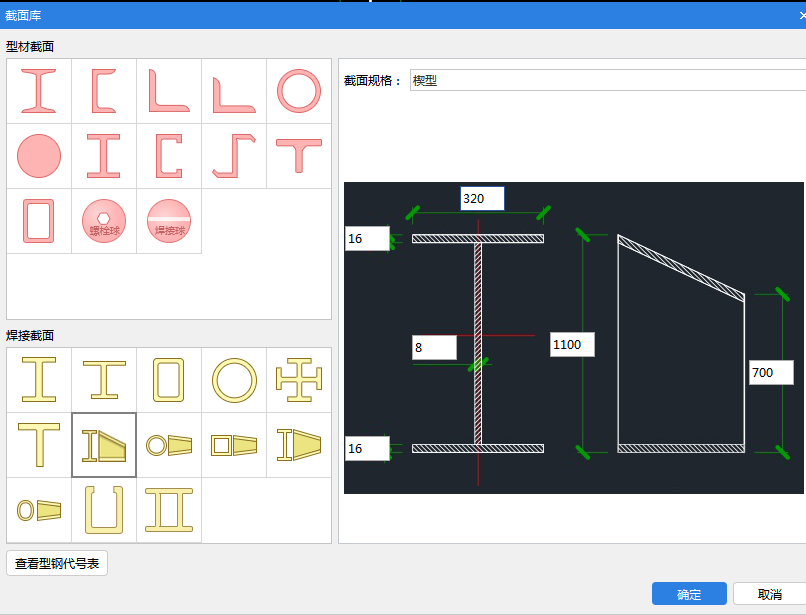Pick the H-shaped steel profile section
This screenshot has width=806, height=615.
(x=104, y=156)
